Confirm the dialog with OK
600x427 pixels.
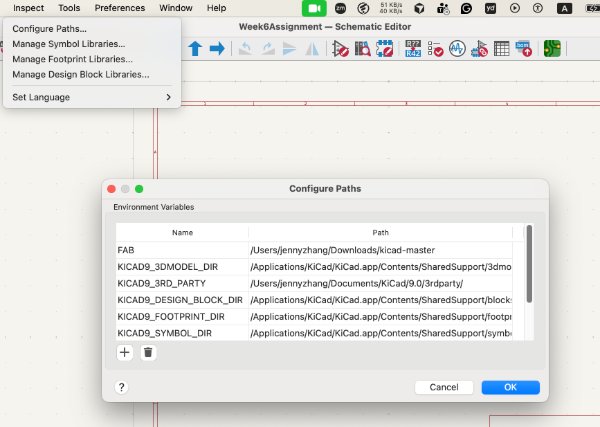click(x=510, y=387)
